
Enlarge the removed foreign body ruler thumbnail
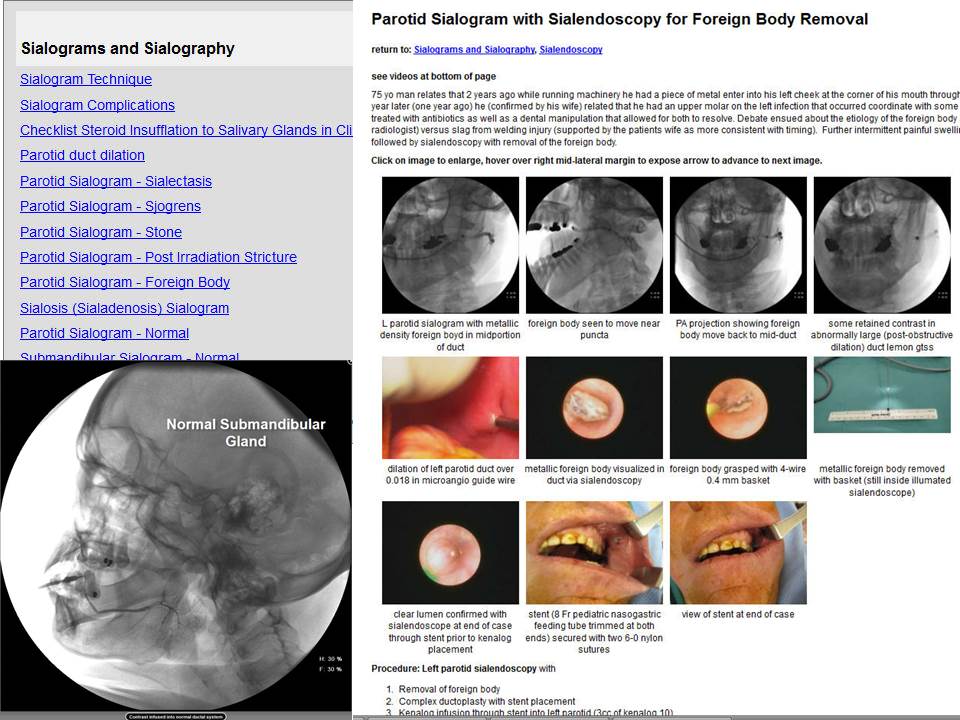coord(882,395)
